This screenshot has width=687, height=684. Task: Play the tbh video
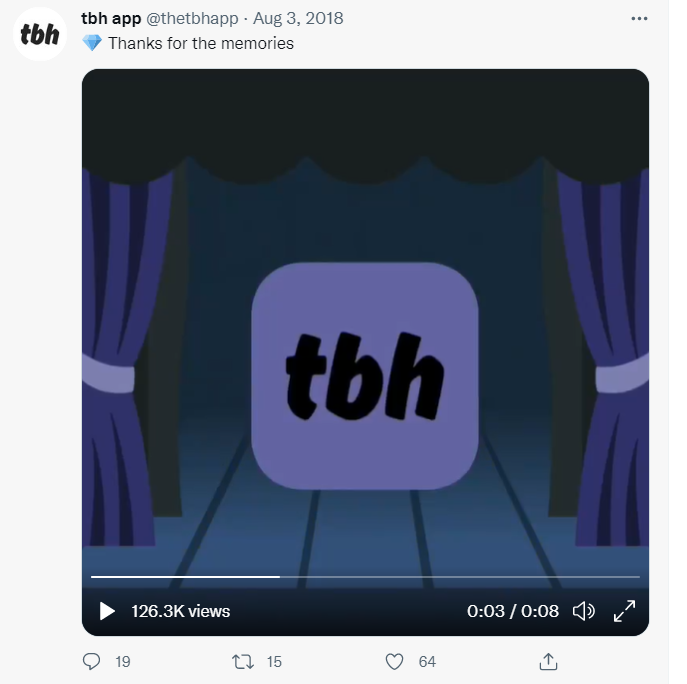(x=107, y=611)
